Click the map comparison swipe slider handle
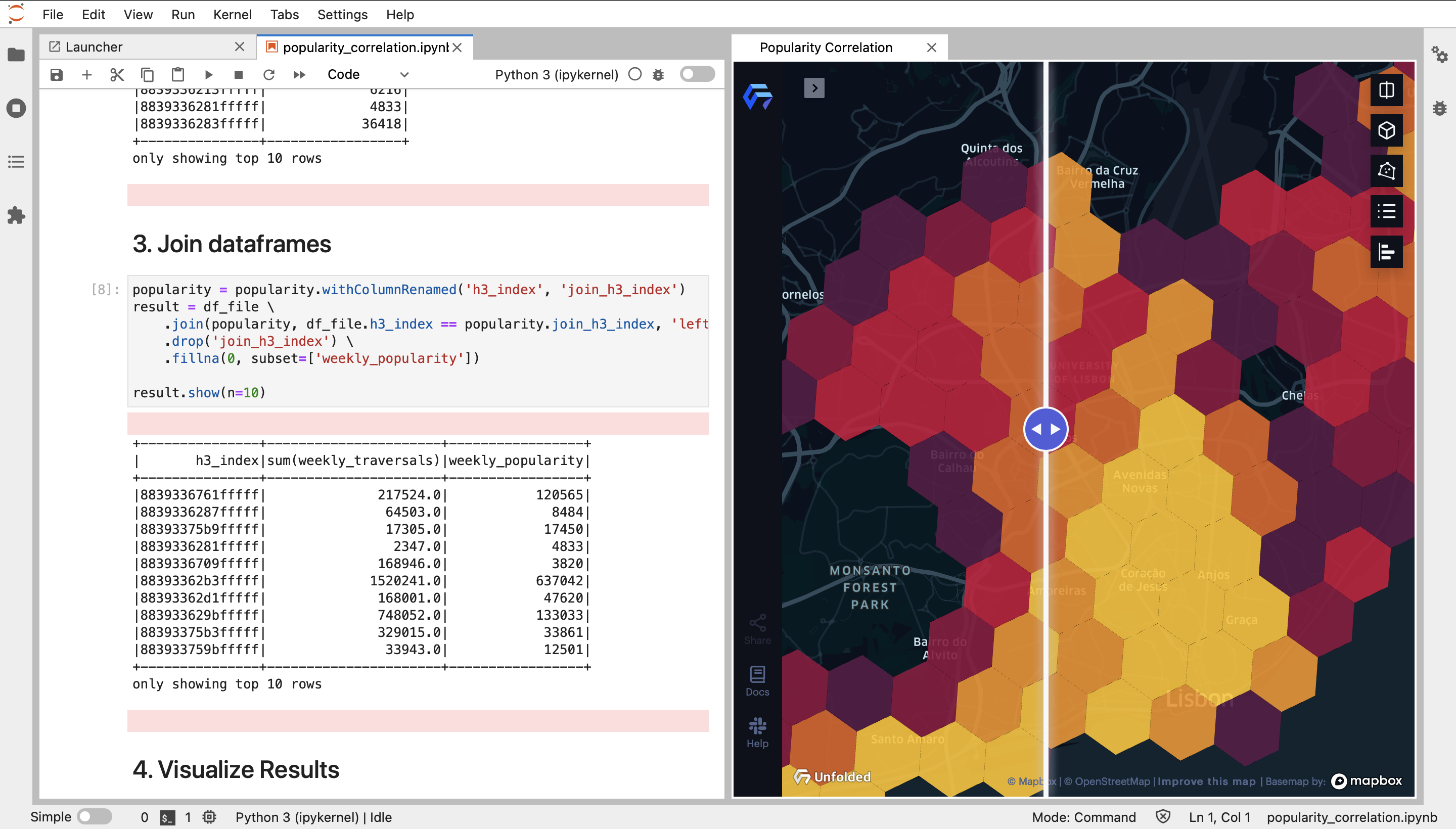This screenshot has height=829, width=1456. coord(1045,429)
